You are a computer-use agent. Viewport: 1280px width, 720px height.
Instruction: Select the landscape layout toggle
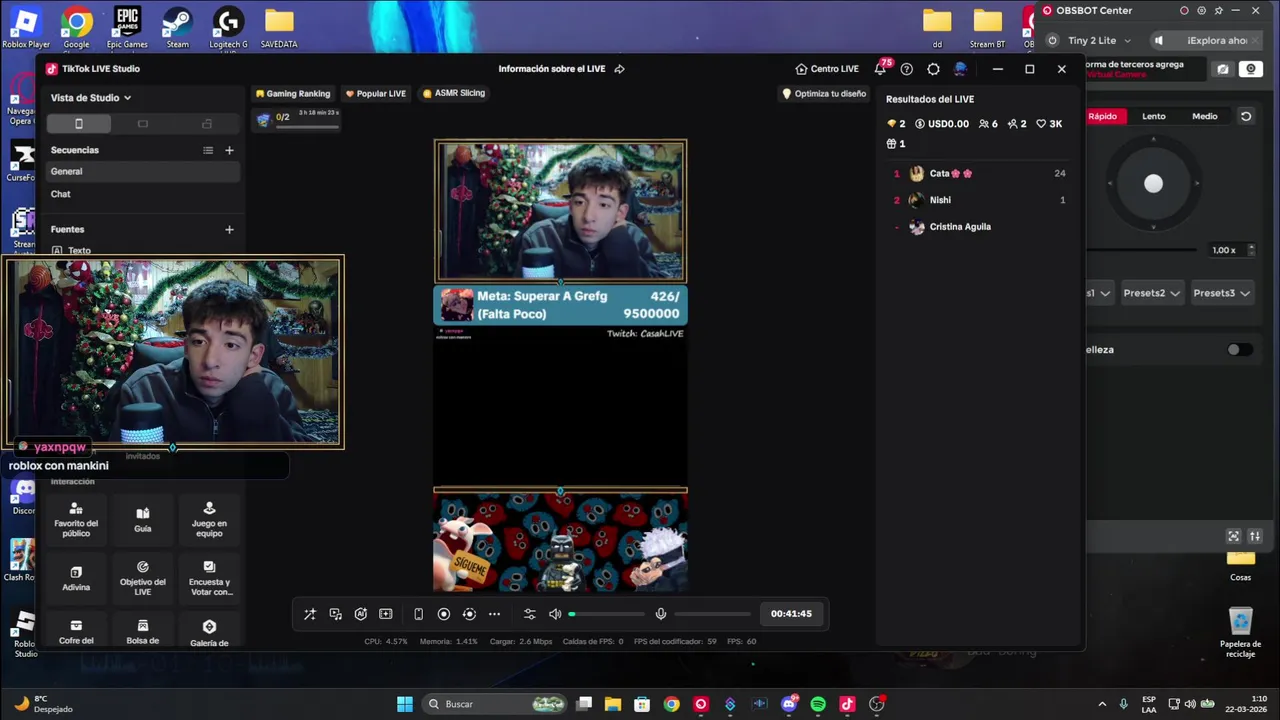pos(143,123)
